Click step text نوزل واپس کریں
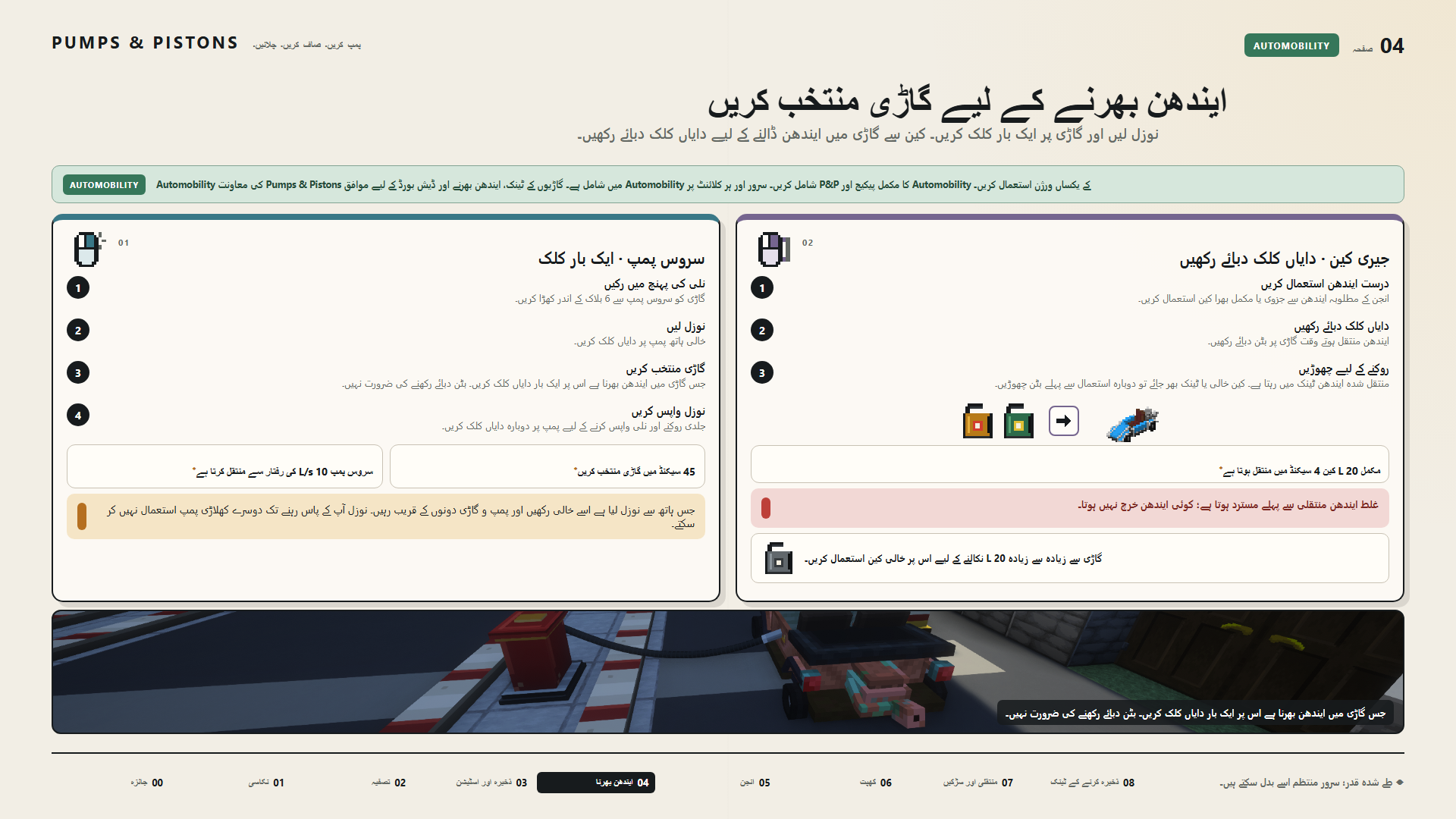 pyautogui.click(x=668, y=411)
